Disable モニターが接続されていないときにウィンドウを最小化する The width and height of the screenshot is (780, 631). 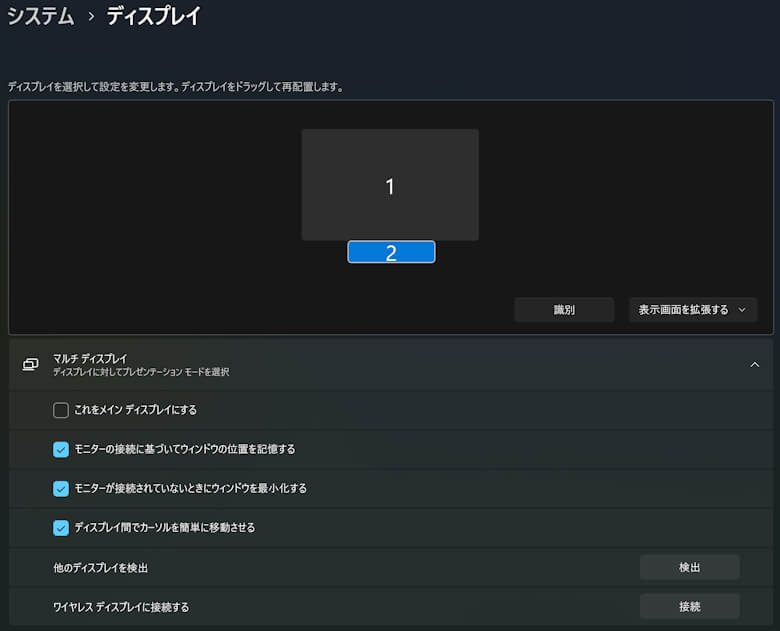[x=61, y=488]
